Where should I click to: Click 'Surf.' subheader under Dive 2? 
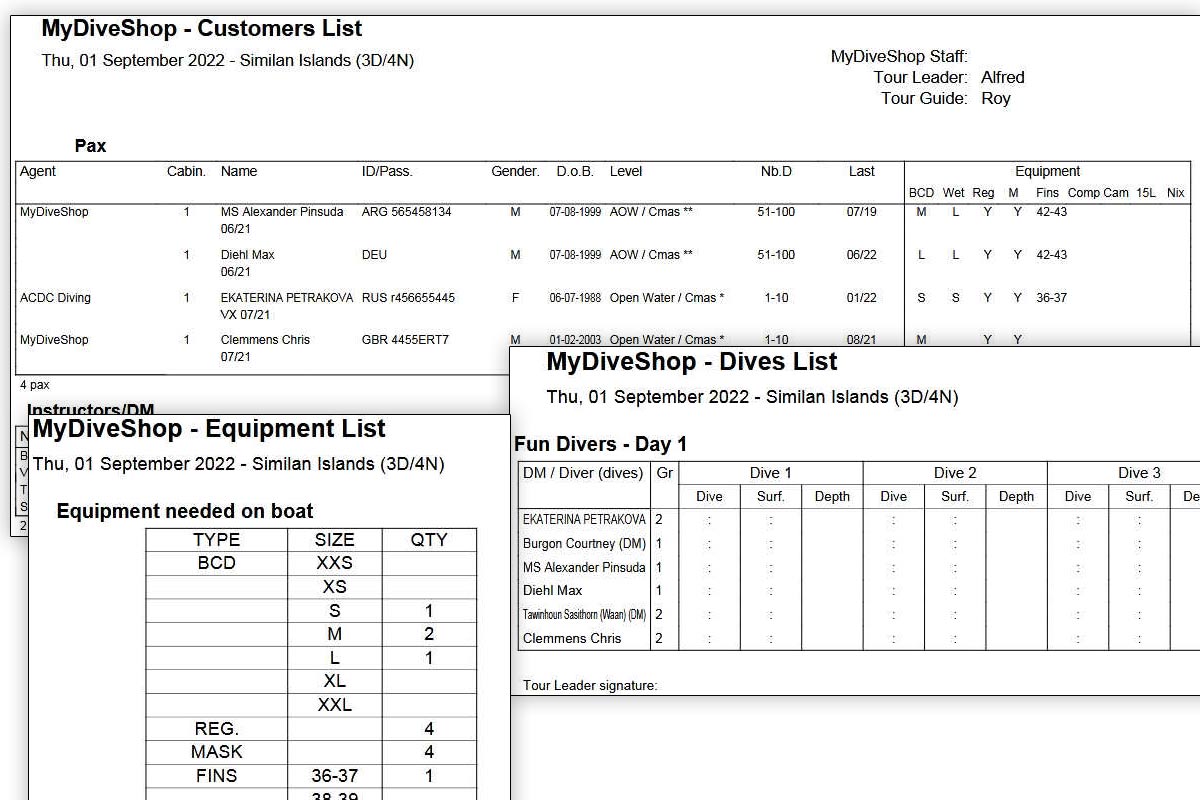click(955, 496)
